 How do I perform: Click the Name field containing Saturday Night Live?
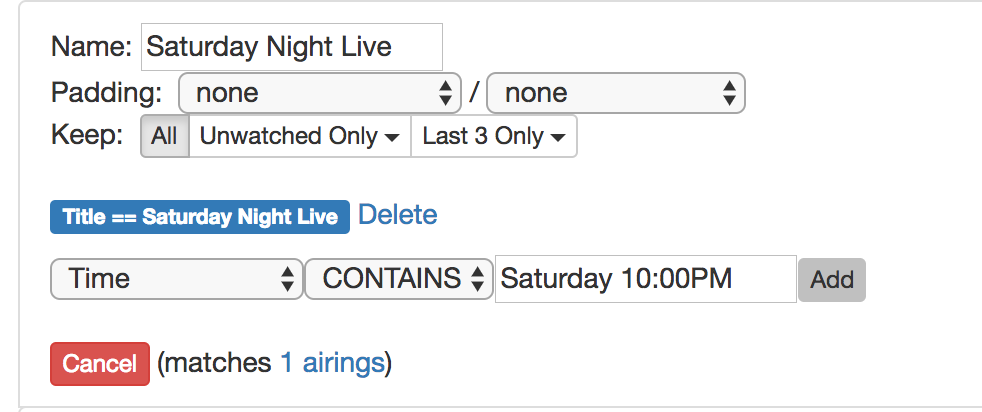click(291, 47)
